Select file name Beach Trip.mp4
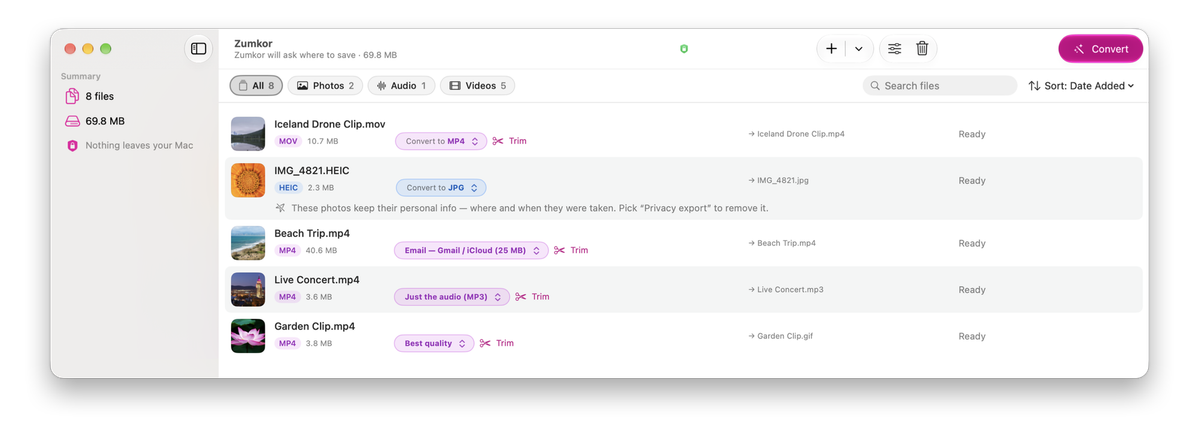1200x440 pixels. [x=312, y=233]
